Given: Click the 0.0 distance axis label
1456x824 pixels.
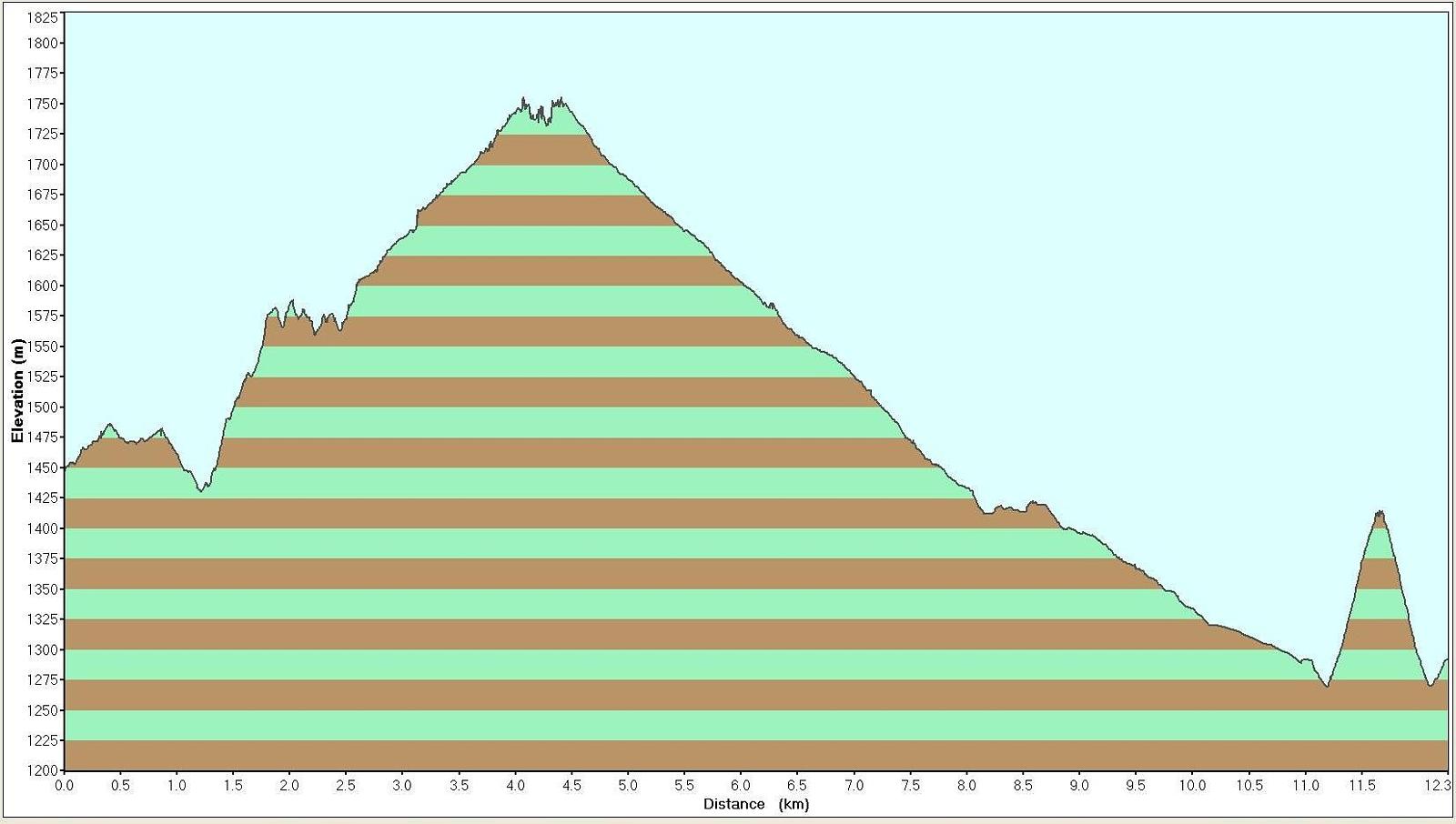Looking at the screenshot, I should [64, 786].
